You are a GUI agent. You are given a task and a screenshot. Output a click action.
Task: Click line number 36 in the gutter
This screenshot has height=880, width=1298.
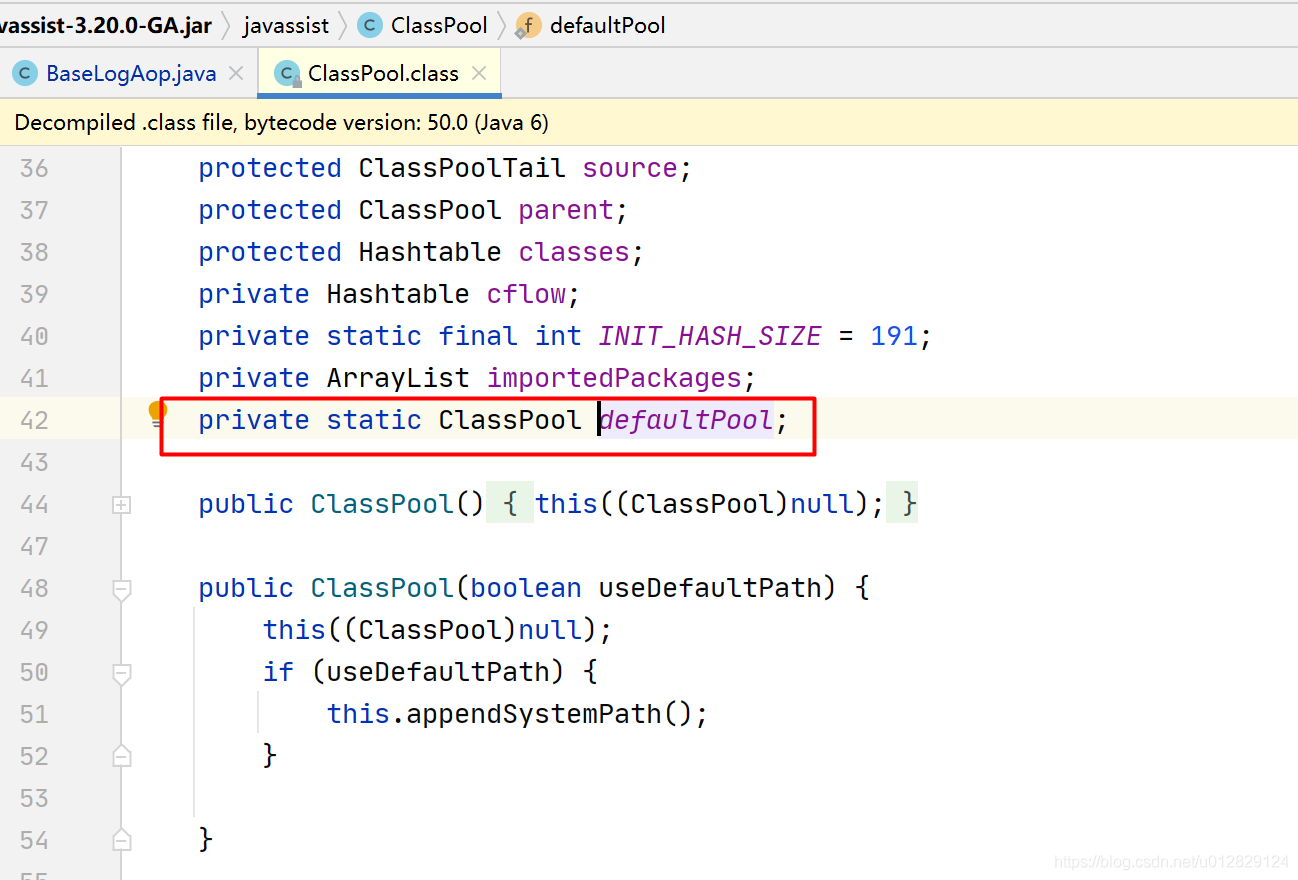point(34,168)
